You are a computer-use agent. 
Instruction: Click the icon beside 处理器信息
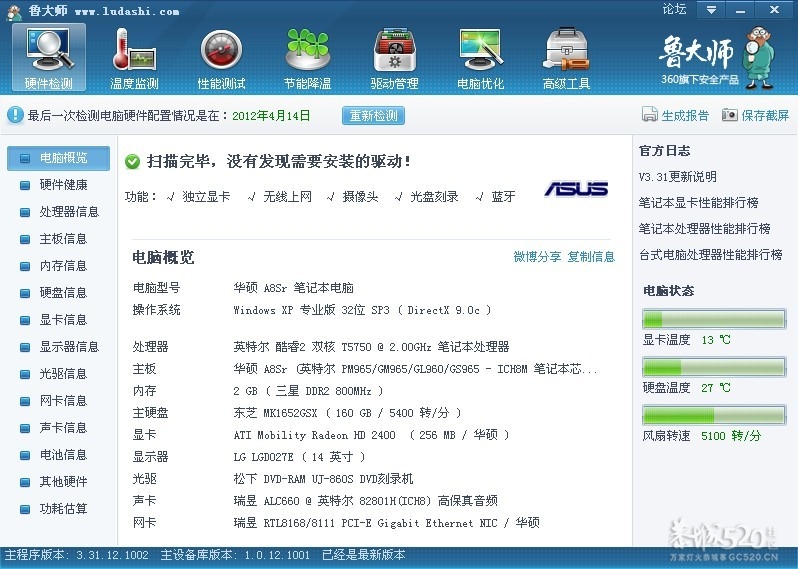tap(24, 212)
